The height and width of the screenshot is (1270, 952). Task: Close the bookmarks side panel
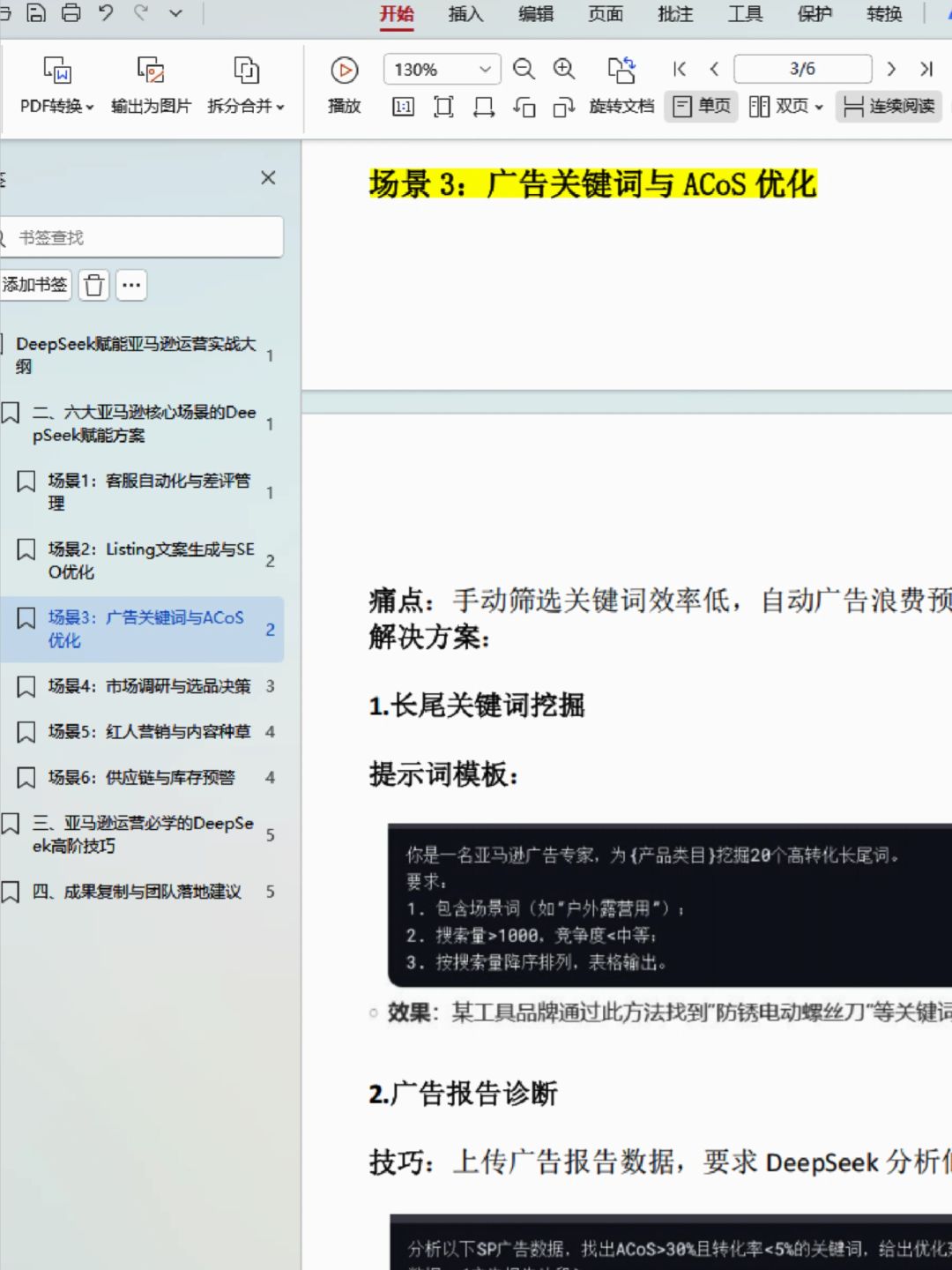tap(269, 178)
